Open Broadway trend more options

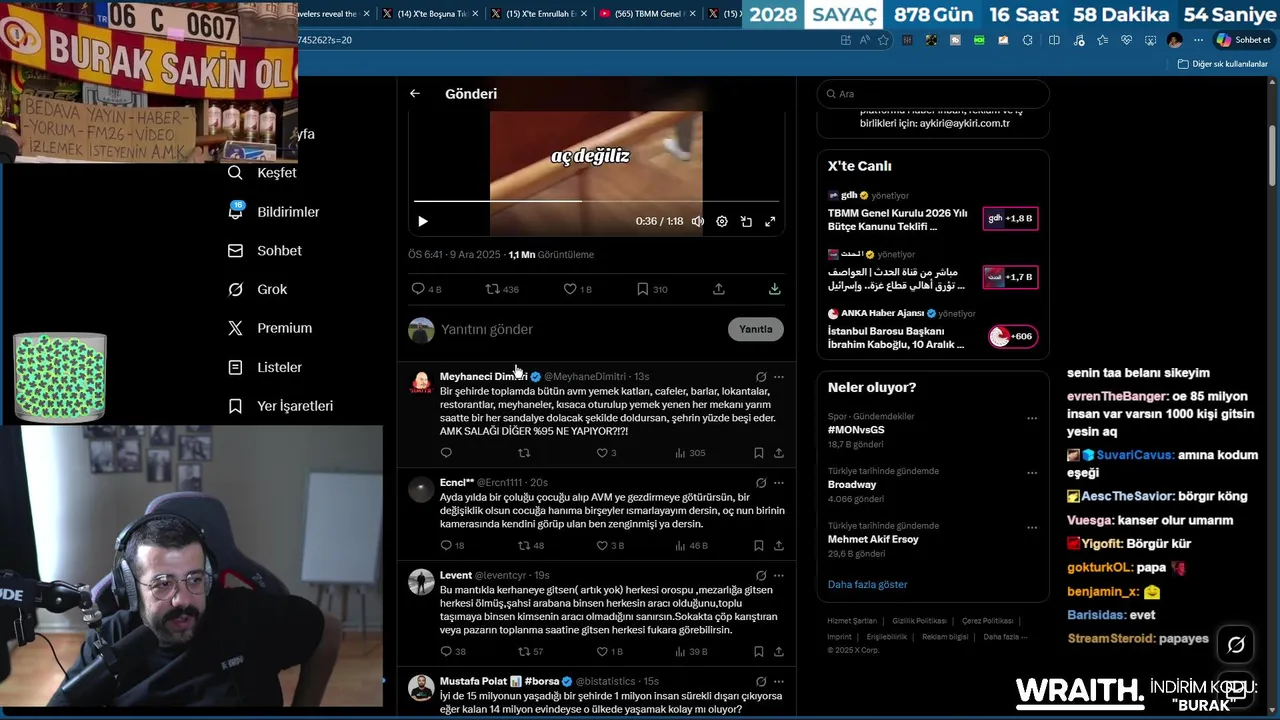[x=1032, y=473]
